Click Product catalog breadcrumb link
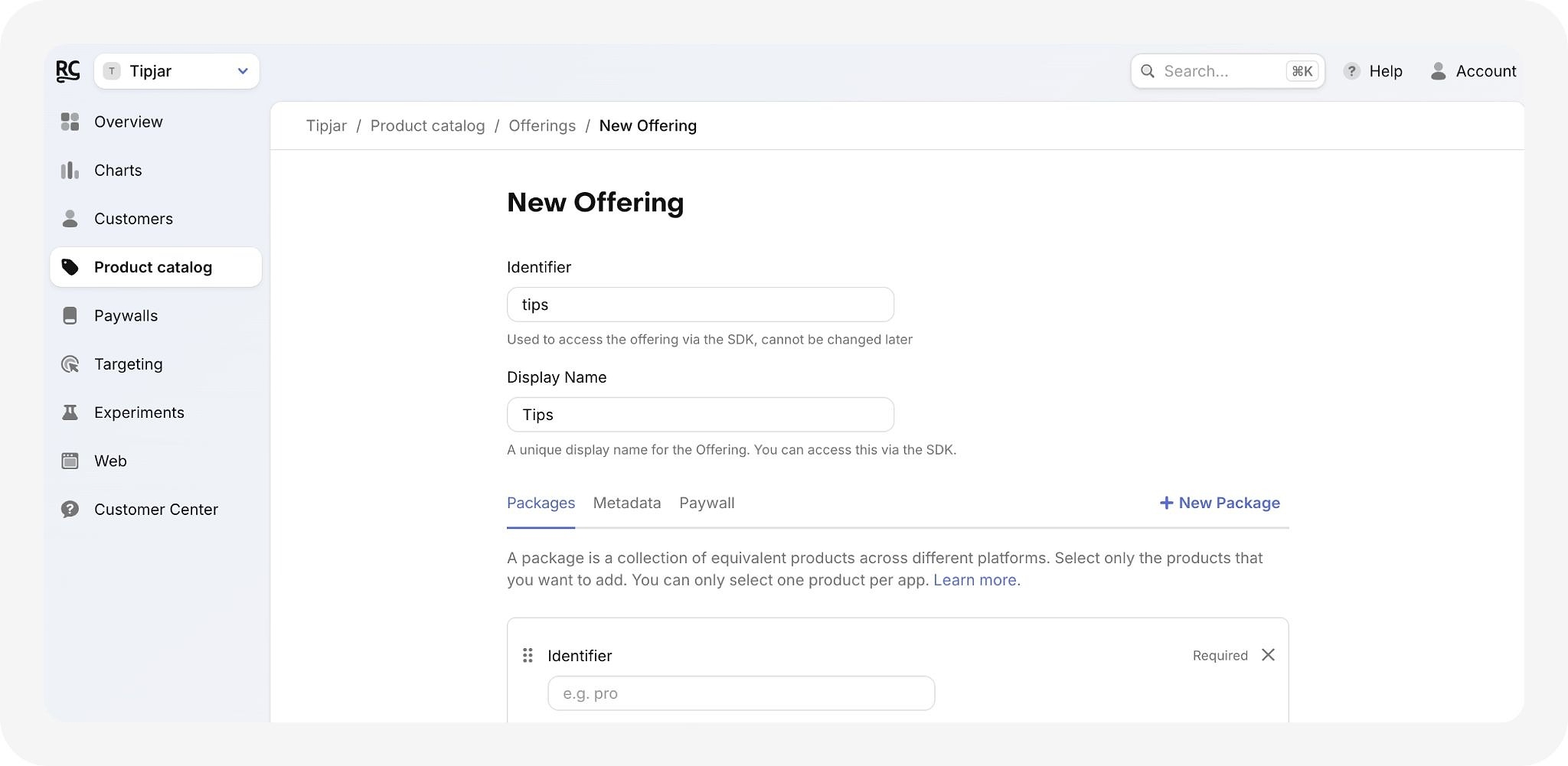Image resolution: width=1568 pixels, height=766 pixels. (427, 125)
